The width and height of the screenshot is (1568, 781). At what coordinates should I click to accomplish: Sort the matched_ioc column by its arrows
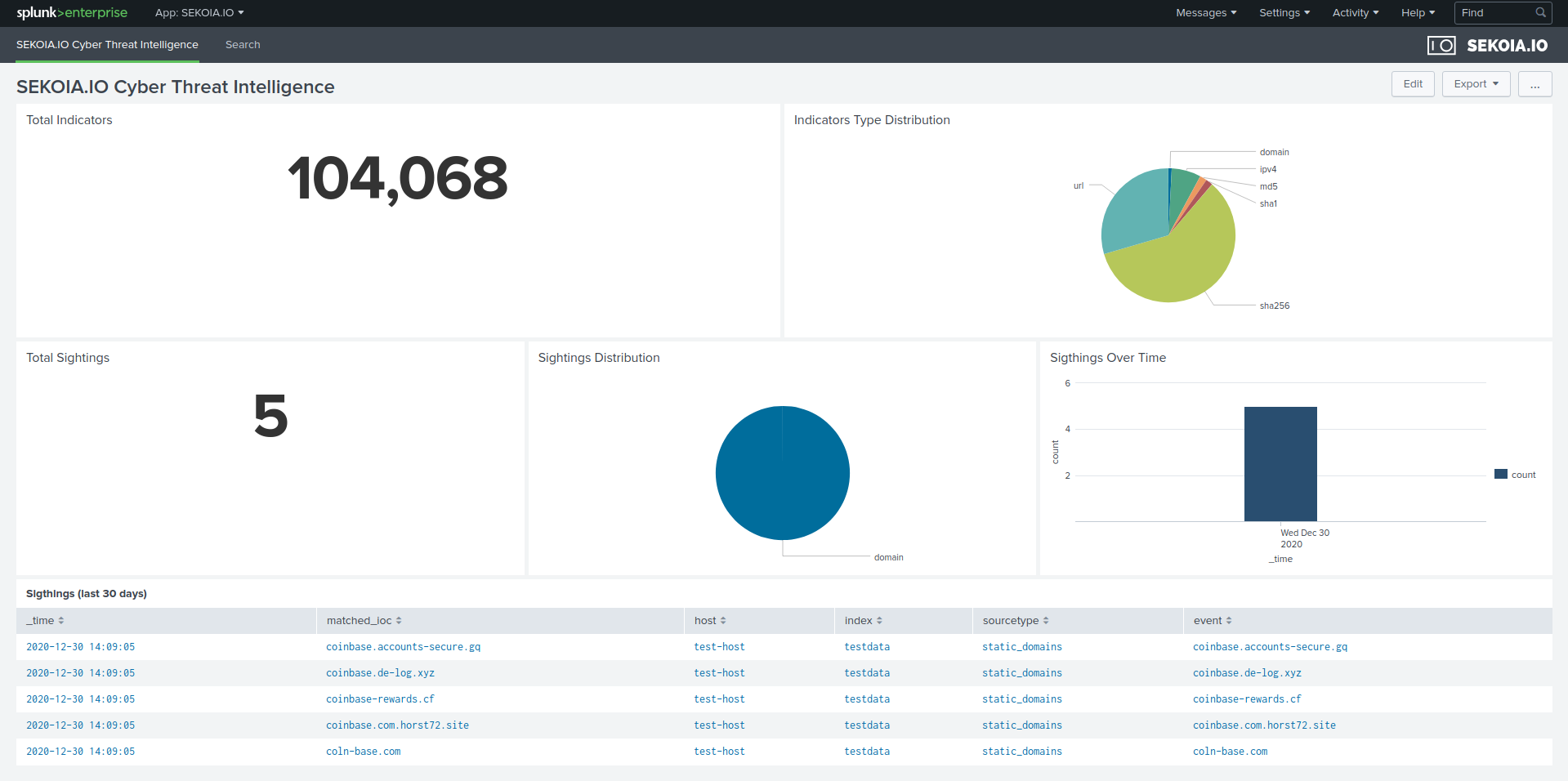pos(400,620)
